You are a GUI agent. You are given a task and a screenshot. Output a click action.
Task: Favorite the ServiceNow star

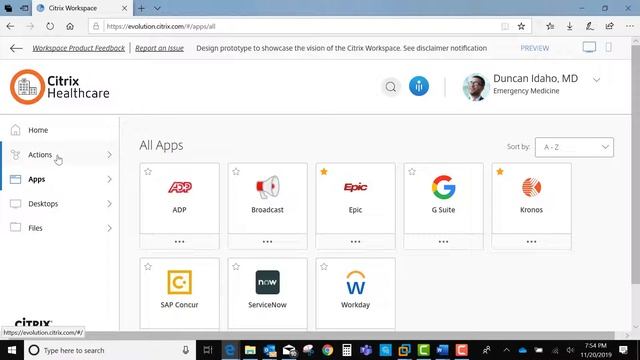(236, 267)
